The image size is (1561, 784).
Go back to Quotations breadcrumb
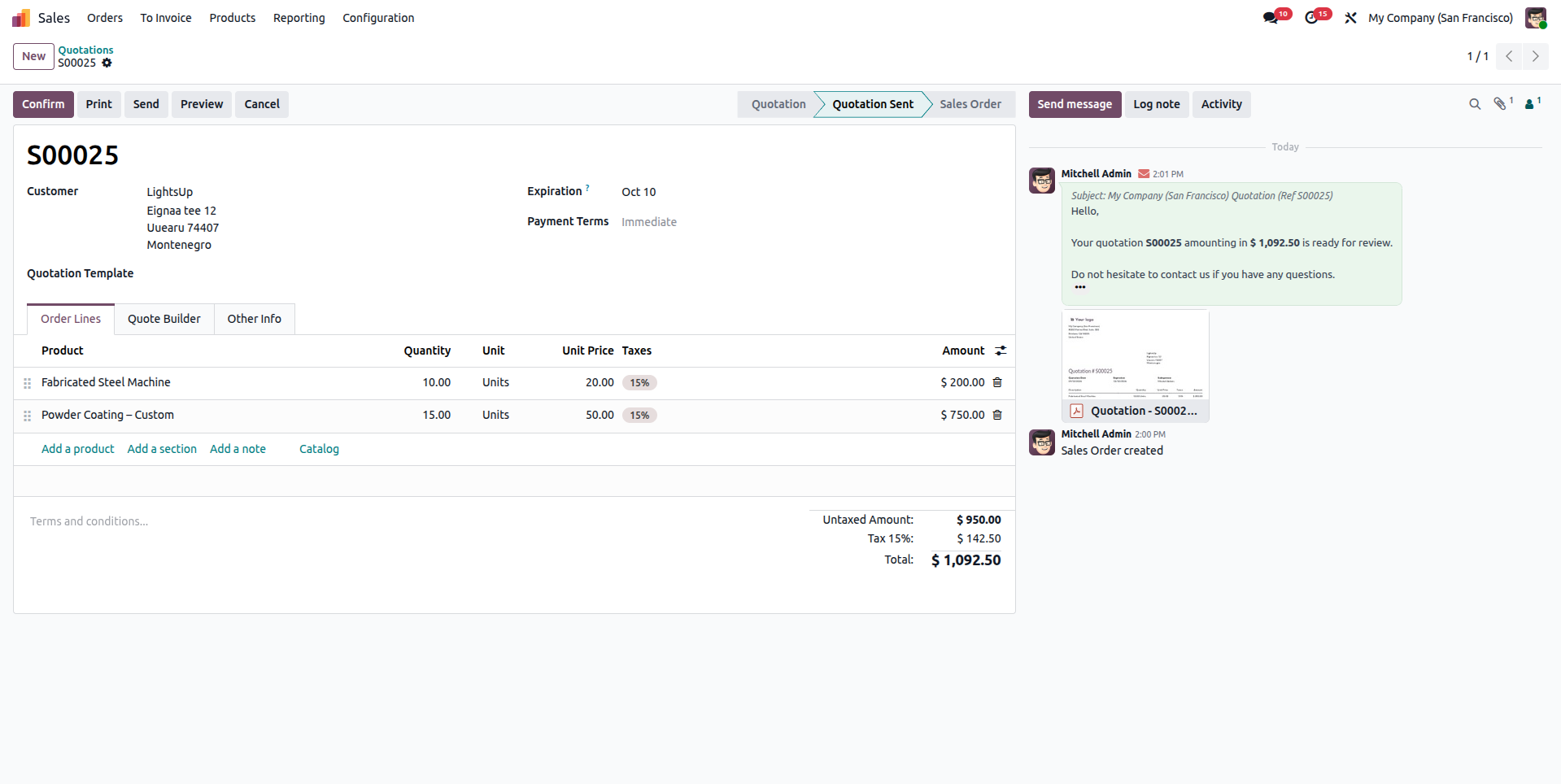tap(85, 50)
